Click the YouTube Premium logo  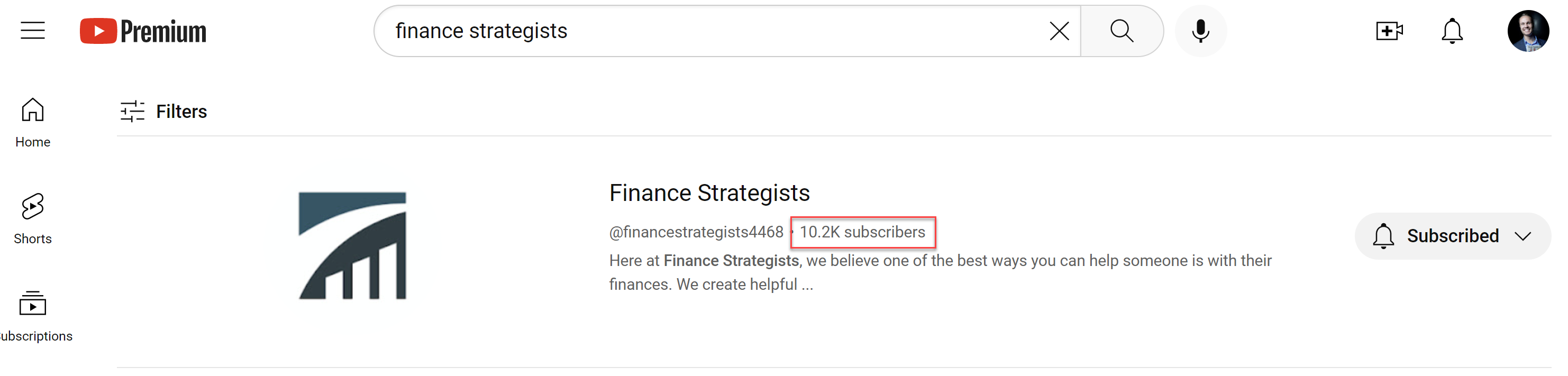(x=143, y=31)
